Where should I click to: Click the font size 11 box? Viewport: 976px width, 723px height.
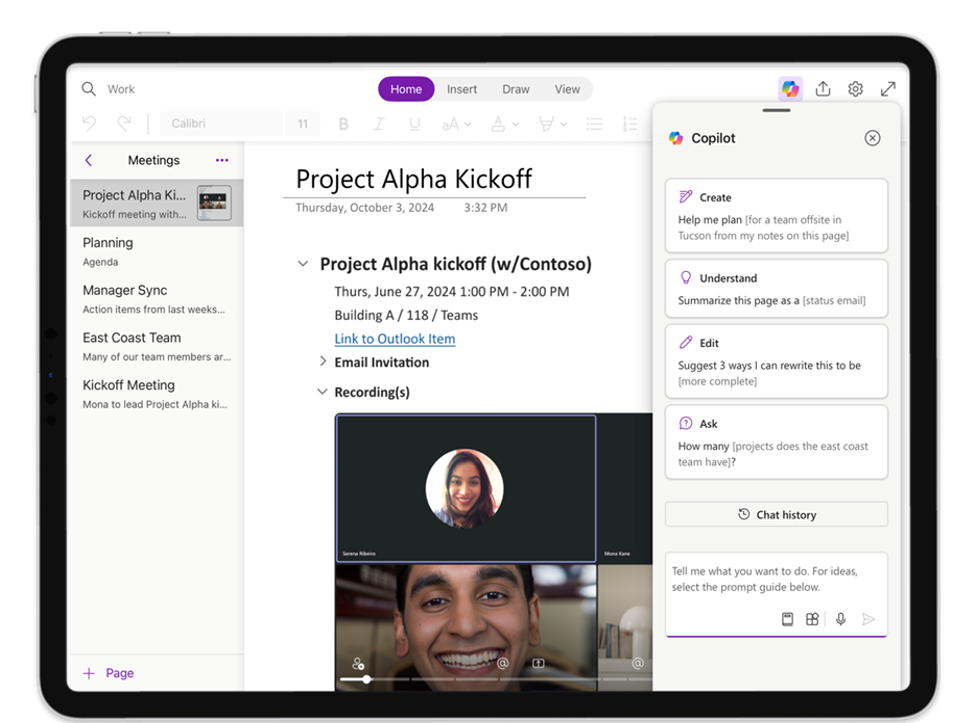pyautogui.click(x=303, y=124)
